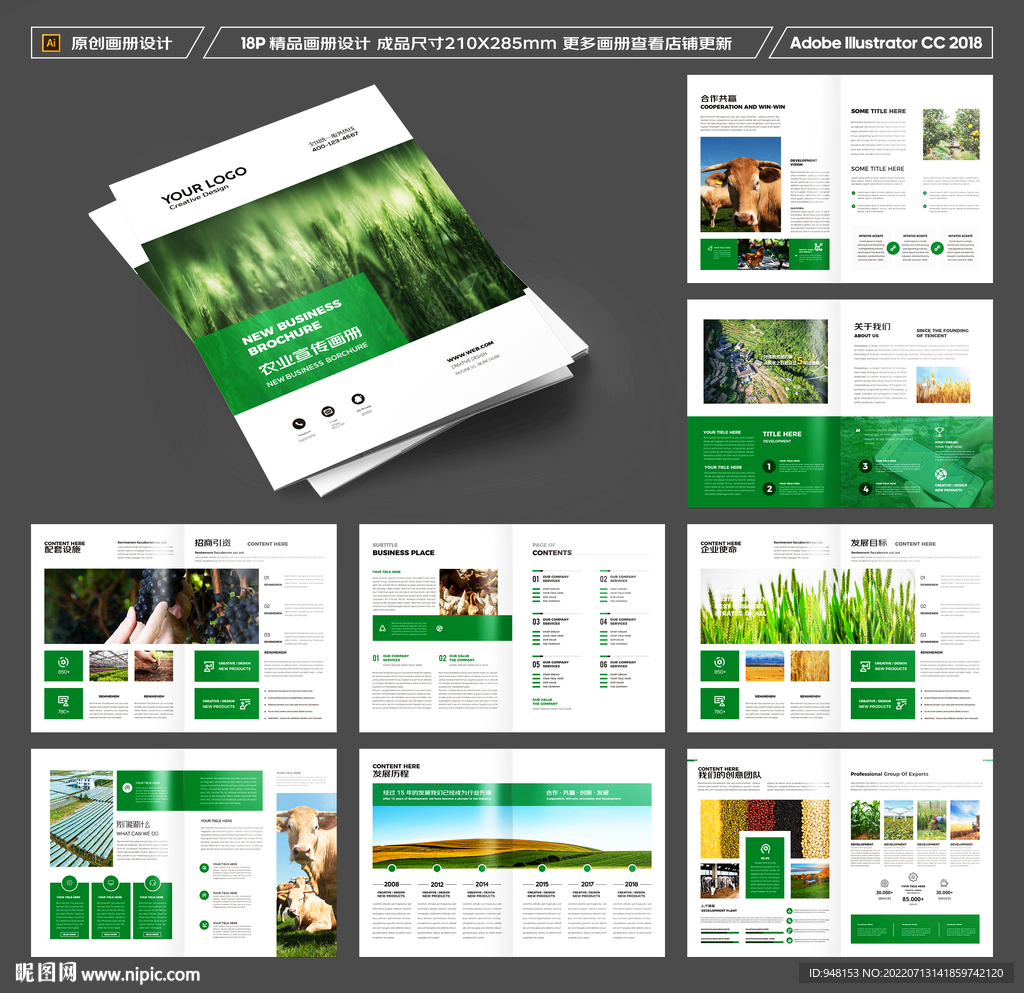The height and width of the screenshot is (993, 1024).
Task: Click YOUR LOGO text on cover
Action: 204,185
